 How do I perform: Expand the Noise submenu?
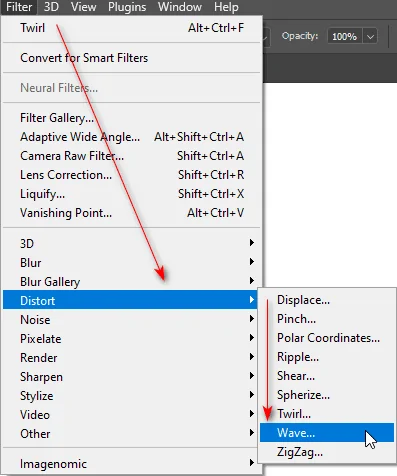(131, 320)
